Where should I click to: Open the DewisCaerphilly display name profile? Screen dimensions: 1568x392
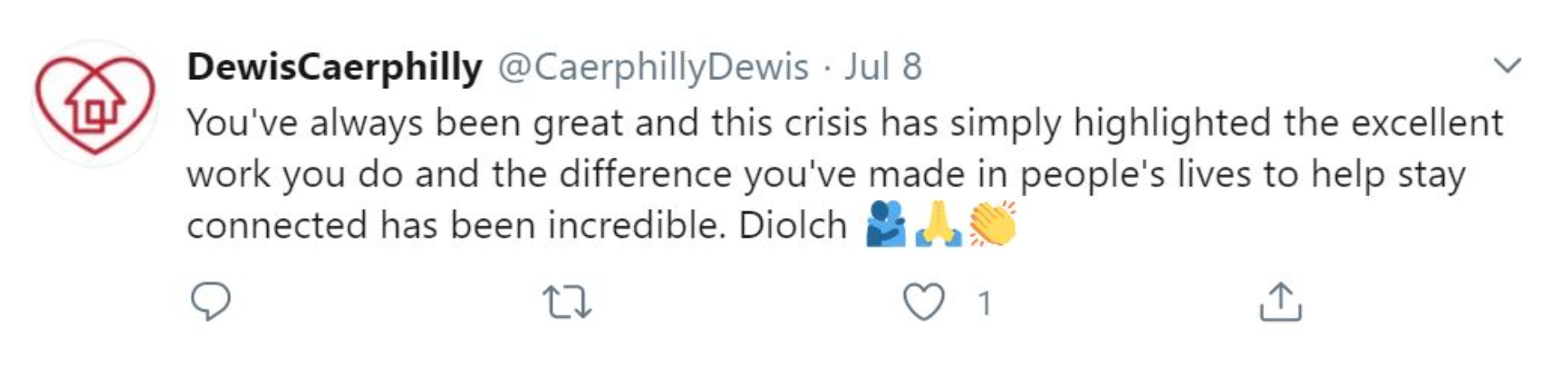[x=334, y=68]
